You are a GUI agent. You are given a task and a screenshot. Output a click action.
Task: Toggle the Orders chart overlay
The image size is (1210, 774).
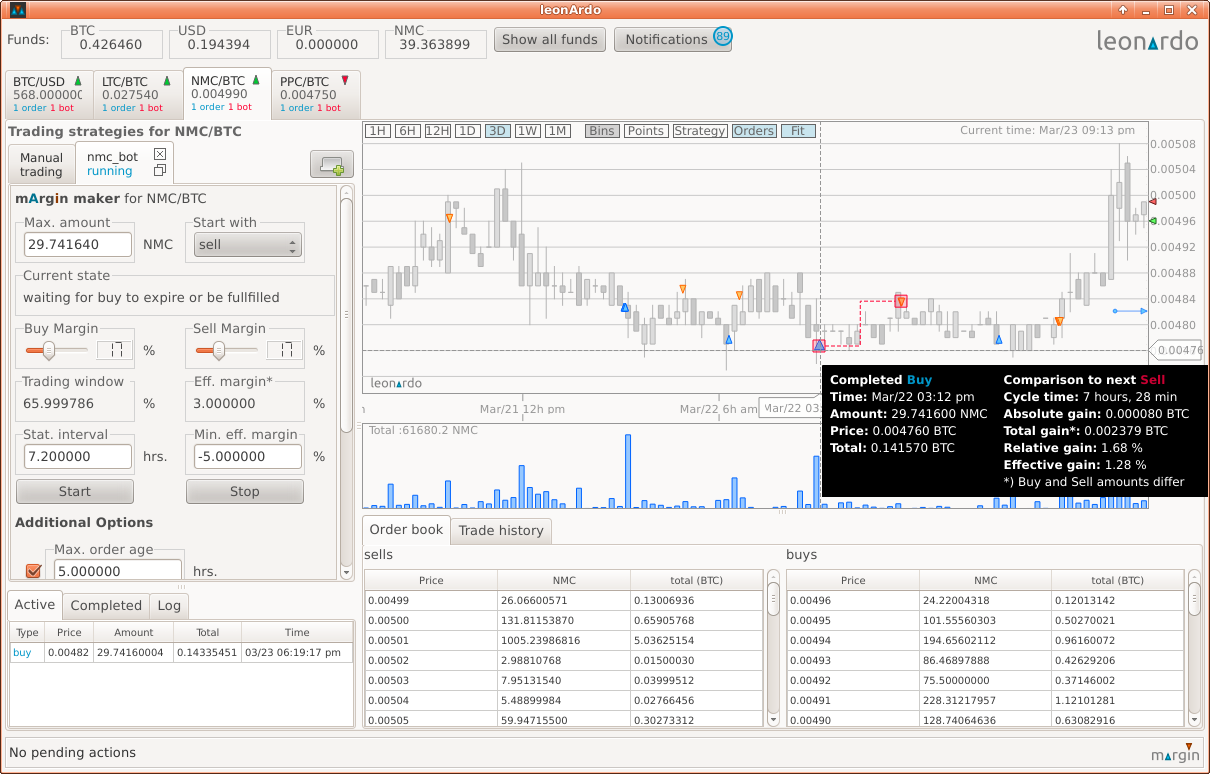[754, 131]
